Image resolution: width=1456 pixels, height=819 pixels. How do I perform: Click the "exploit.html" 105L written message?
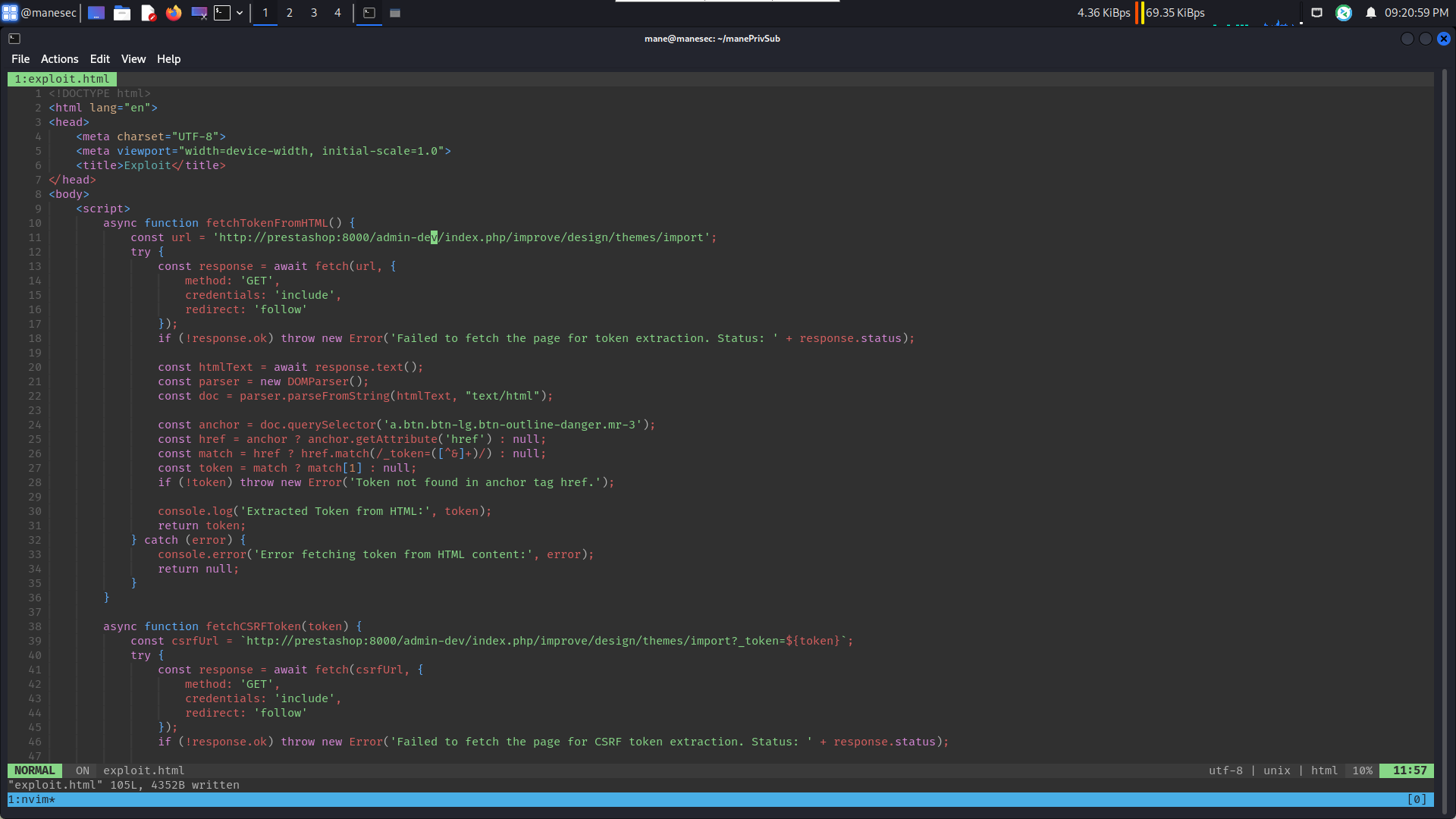(124, 785)
